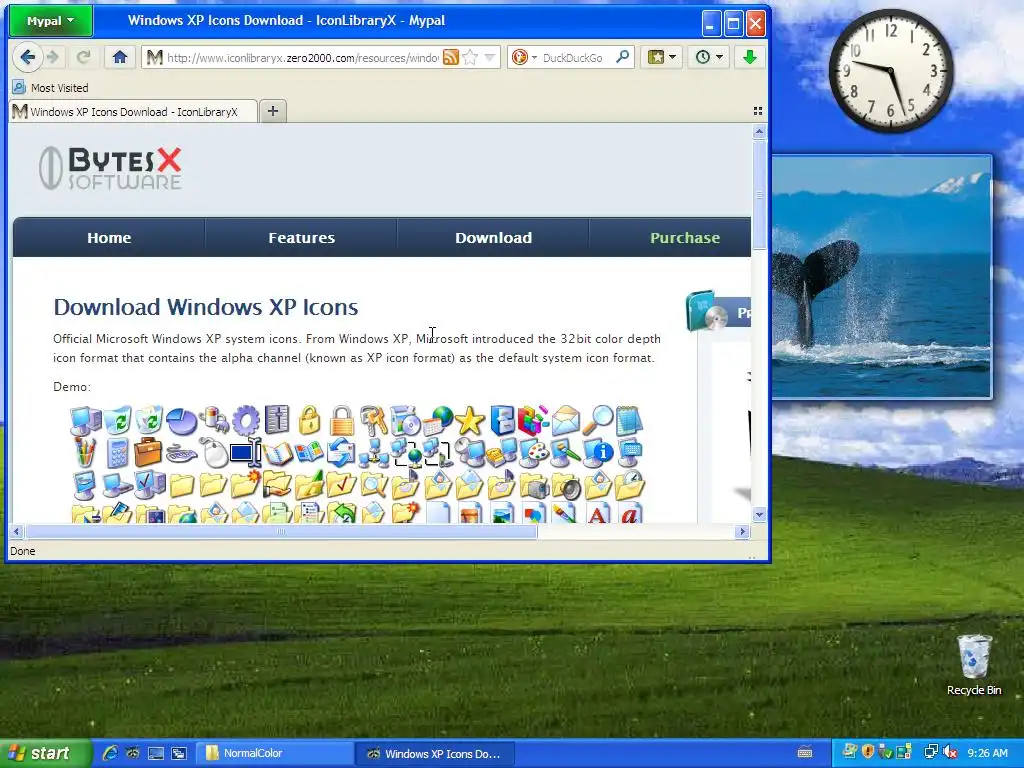The width and height of the screenshot is (1024, 768).
Task: Click in the address bar URL field
Action: 302,57
